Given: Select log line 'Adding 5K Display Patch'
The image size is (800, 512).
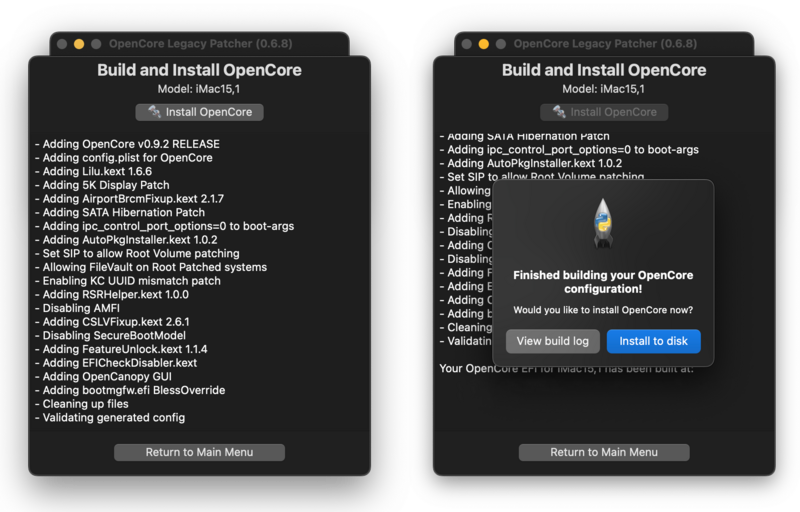Looking at the screenshot, I should click(x=102, y=186).
